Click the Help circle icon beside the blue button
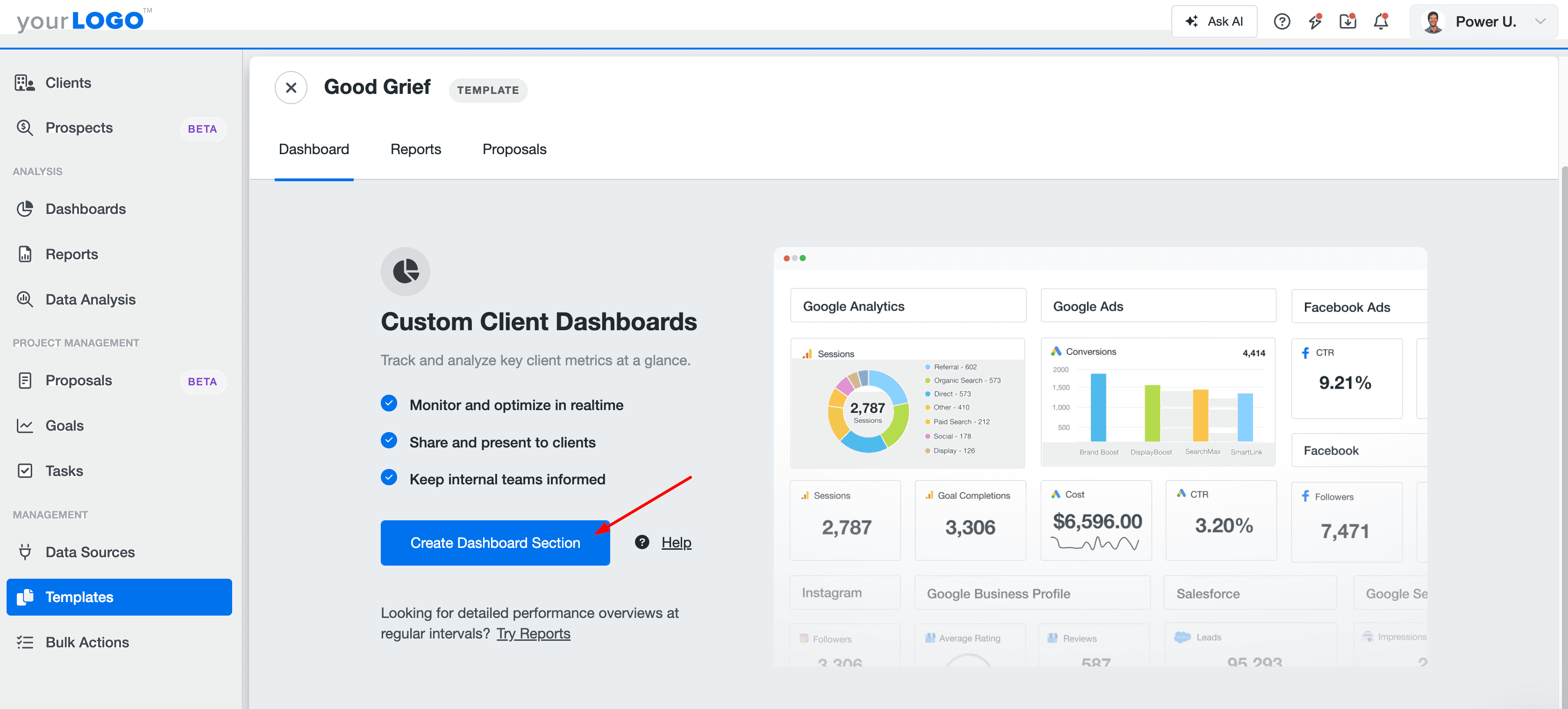 click(641, 542)
